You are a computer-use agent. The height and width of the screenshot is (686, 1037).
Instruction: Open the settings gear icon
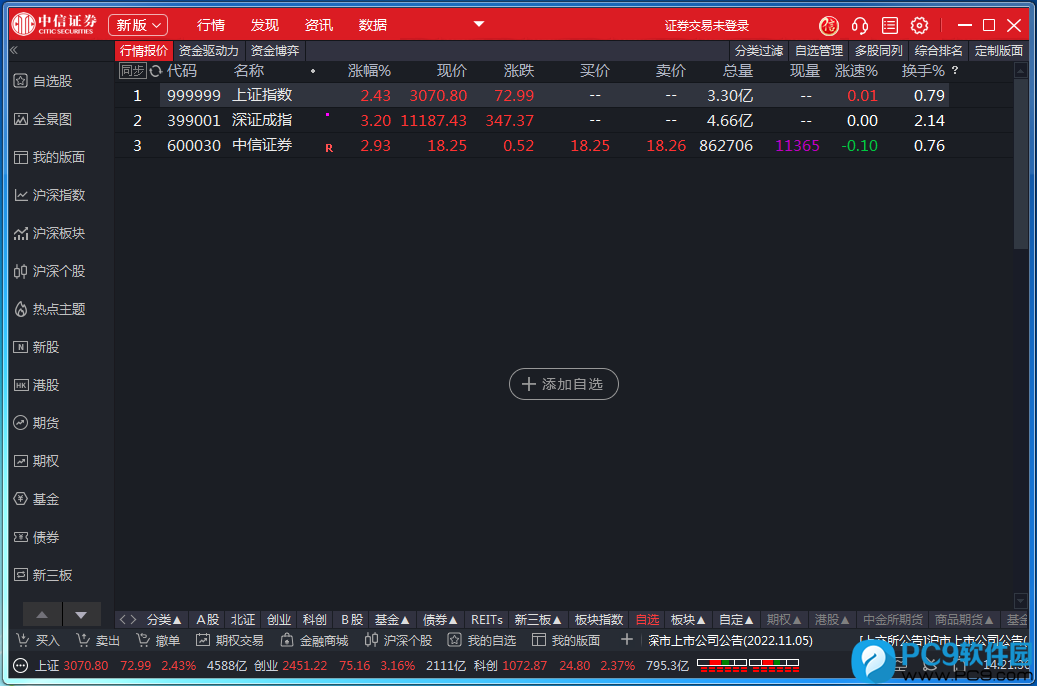tap(919, 26)
